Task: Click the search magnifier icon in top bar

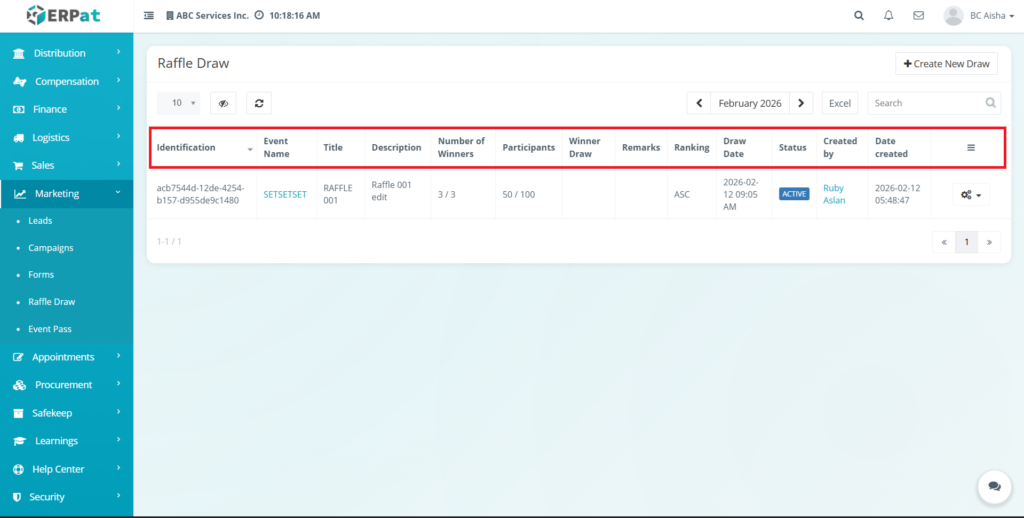Action: click(859, 16)
